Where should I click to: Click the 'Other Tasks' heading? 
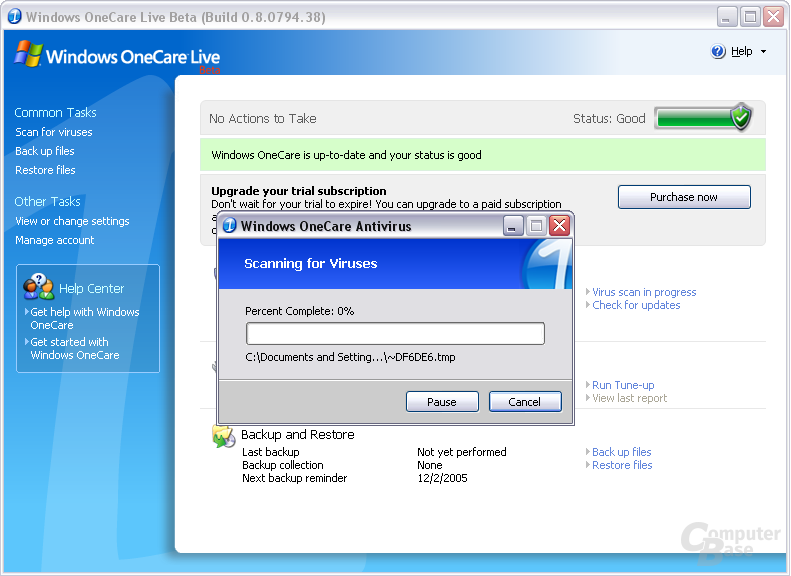click(47, 202)
